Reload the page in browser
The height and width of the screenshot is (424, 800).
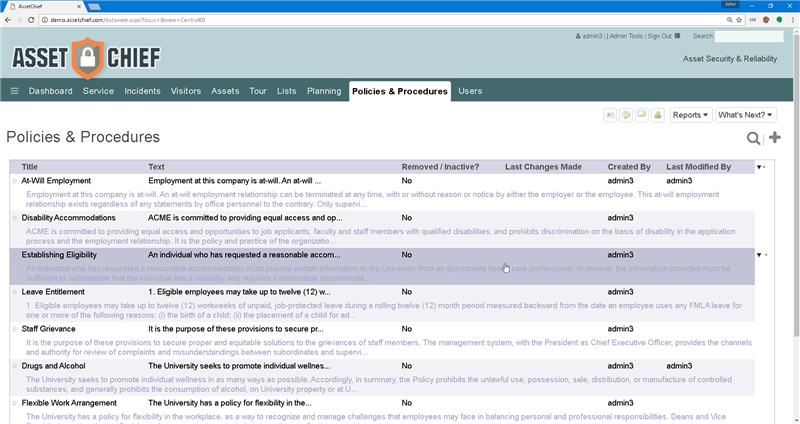tap(31, 20)
